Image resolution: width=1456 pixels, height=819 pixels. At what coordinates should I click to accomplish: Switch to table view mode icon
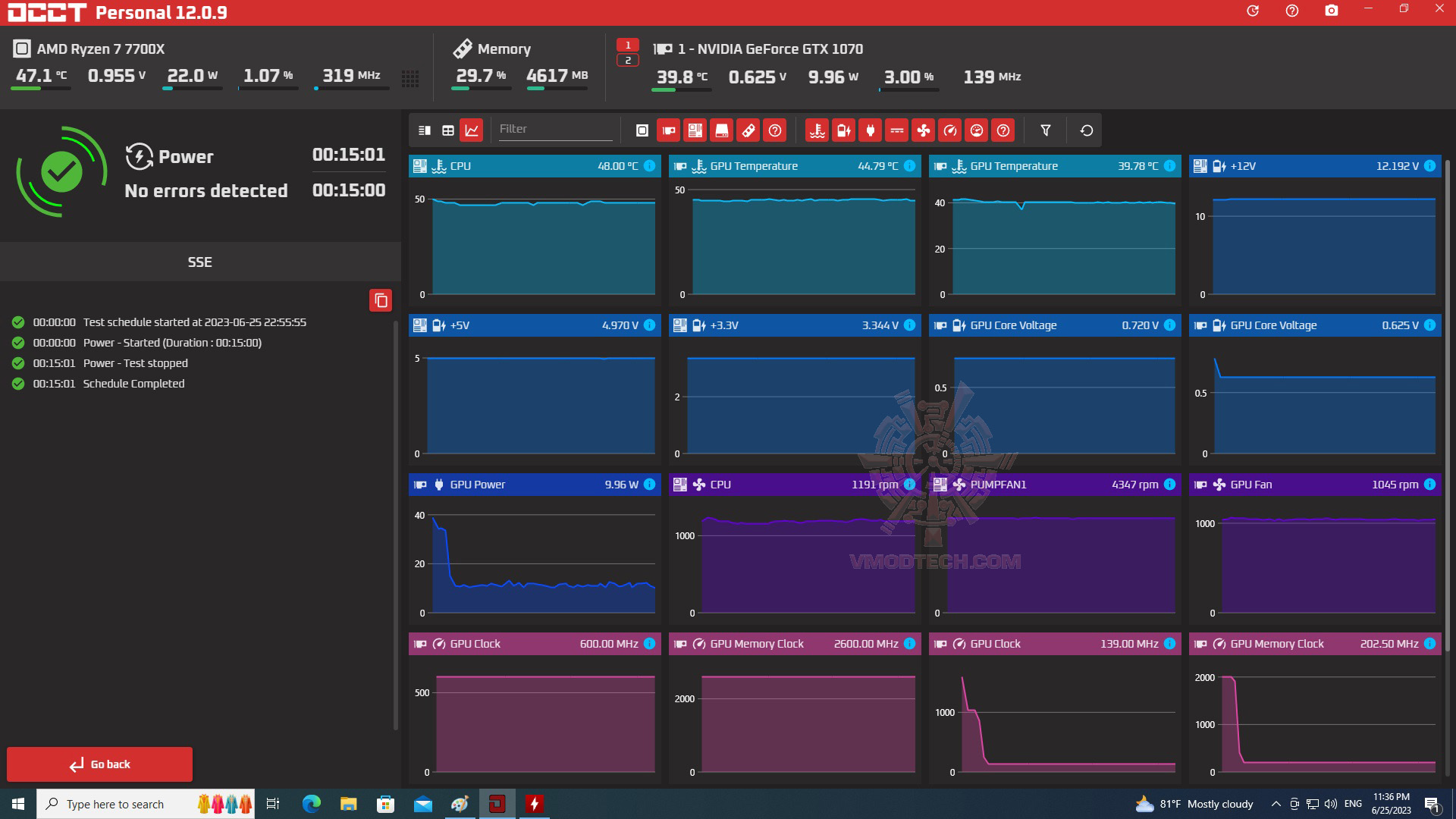tap(448, 130)
